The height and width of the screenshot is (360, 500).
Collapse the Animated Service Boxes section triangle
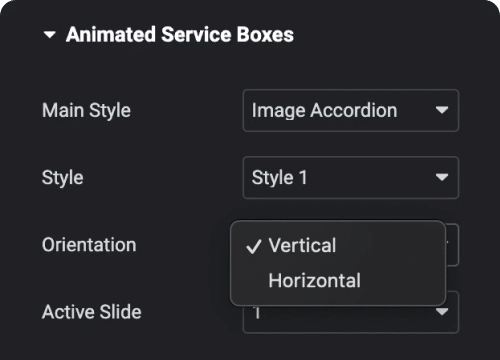coord(50,35)
